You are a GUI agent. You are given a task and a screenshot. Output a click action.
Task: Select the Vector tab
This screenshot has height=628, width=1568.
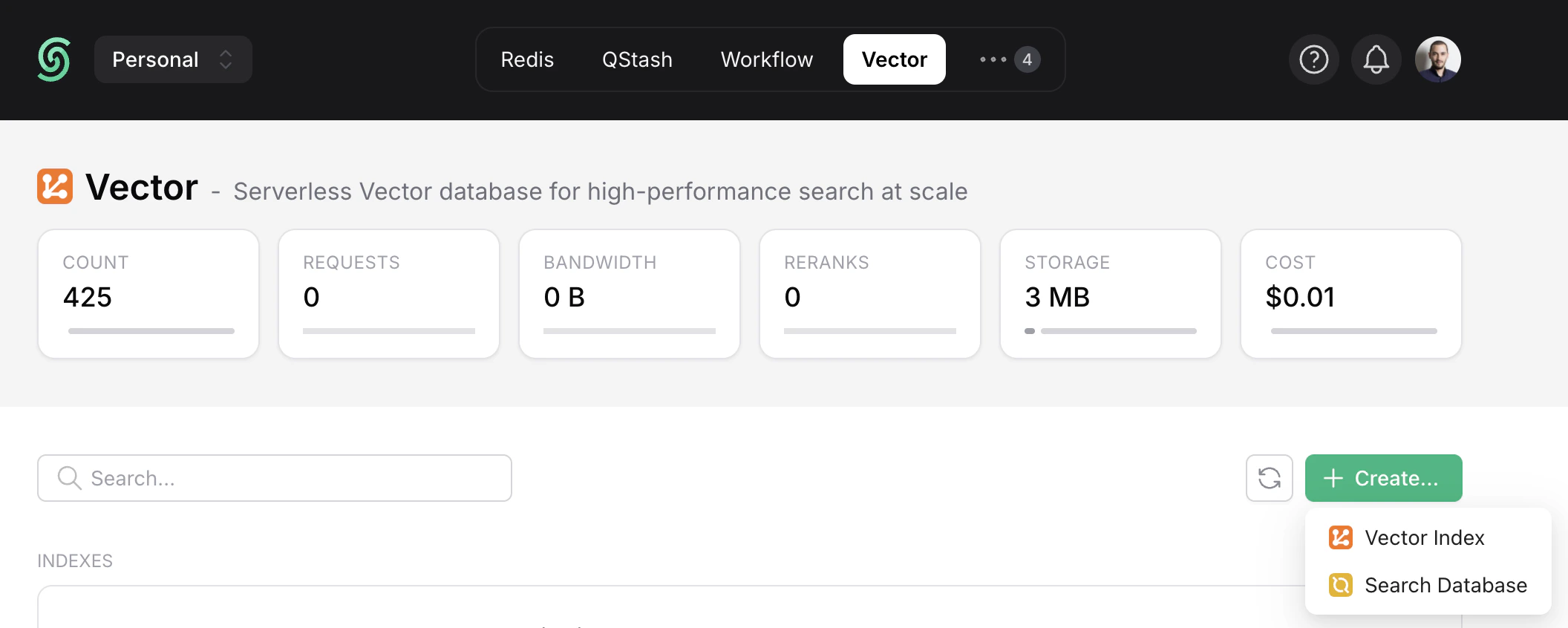(895, 59)
